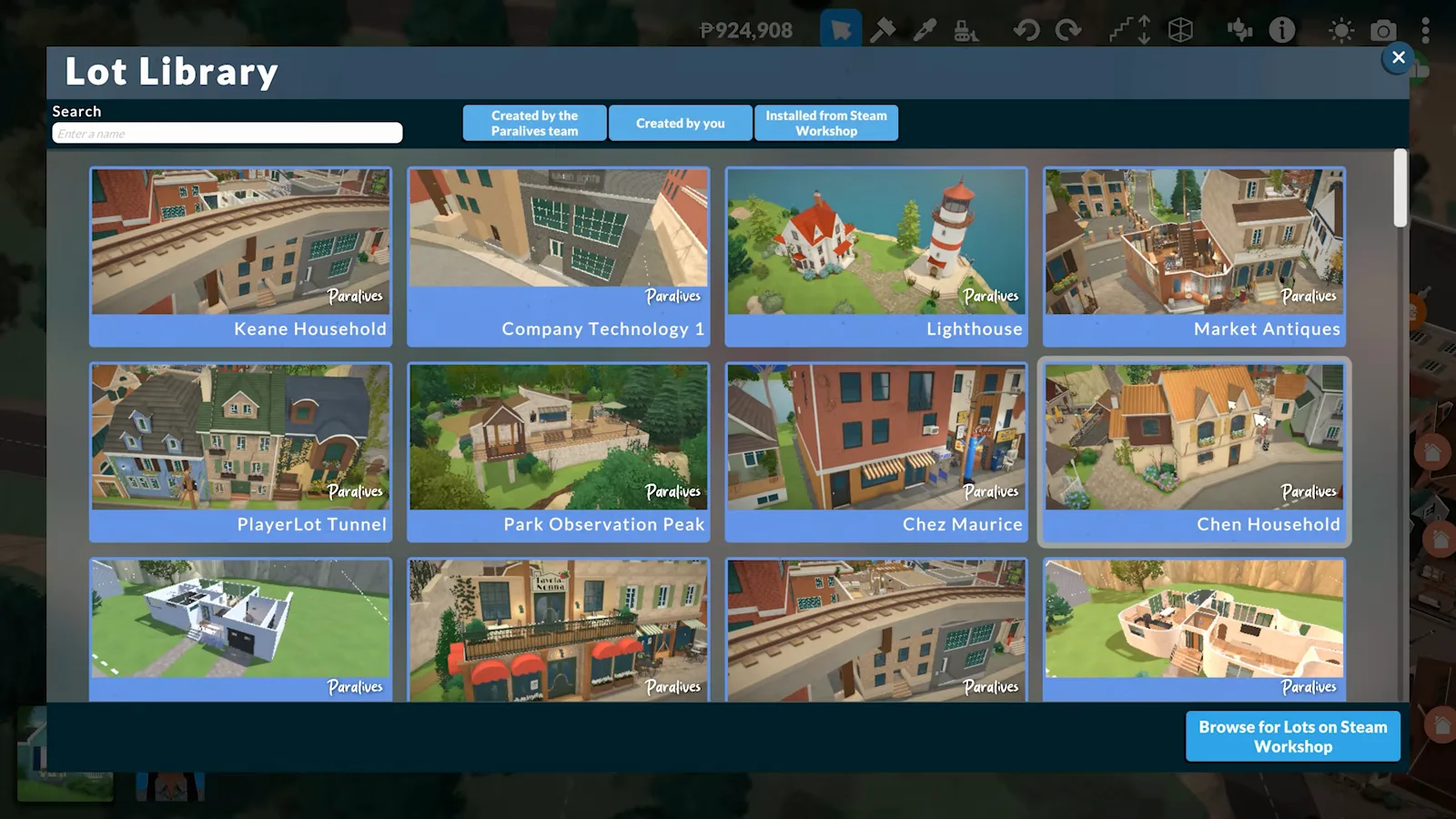This screenshot has width=1456, height=819.
Task: Open the info icon in toolbar
Action: (x=1282, y=30)
